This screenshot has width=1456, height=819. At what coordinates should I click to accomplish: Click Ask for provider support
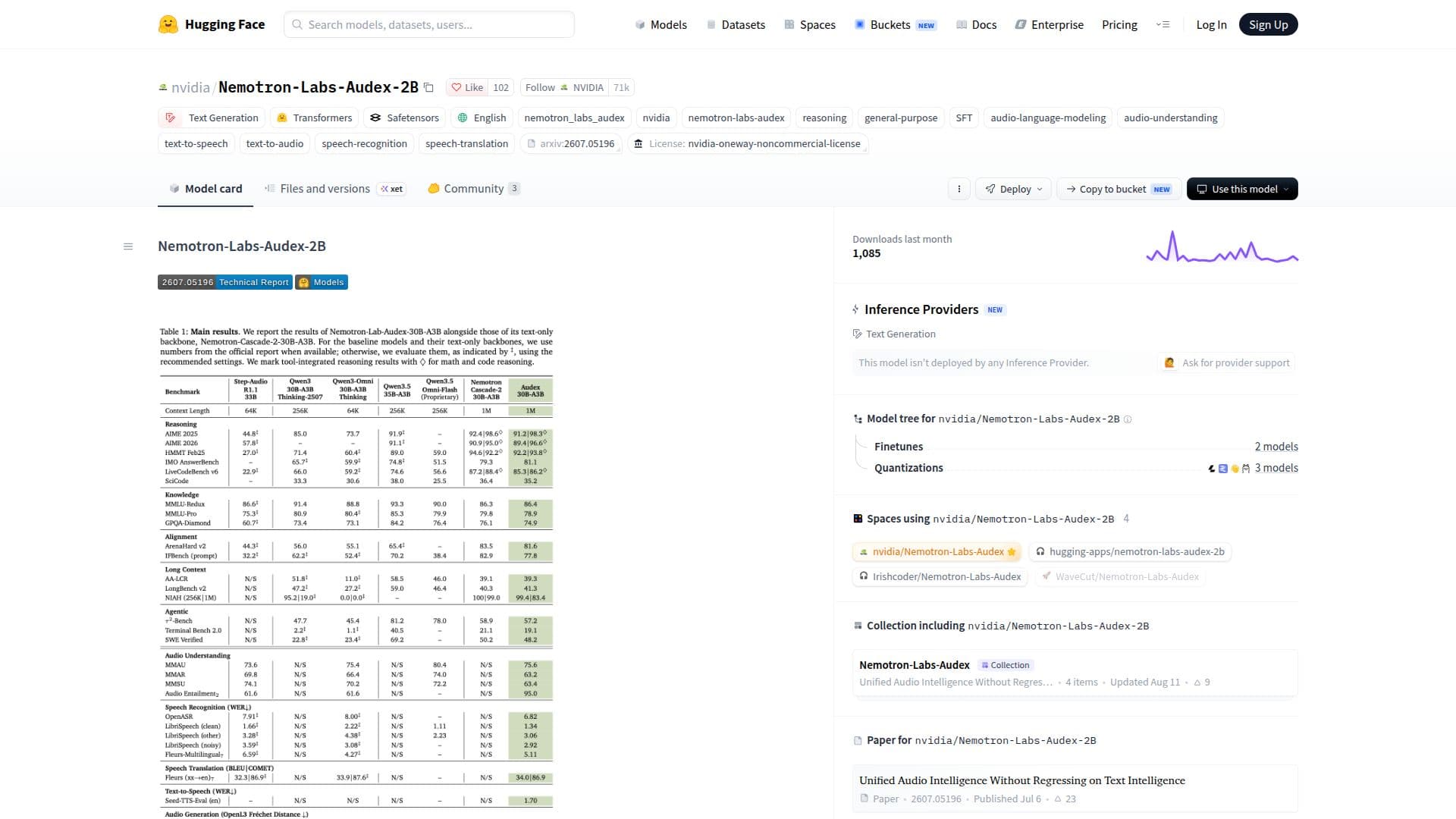pos(1227,362)
